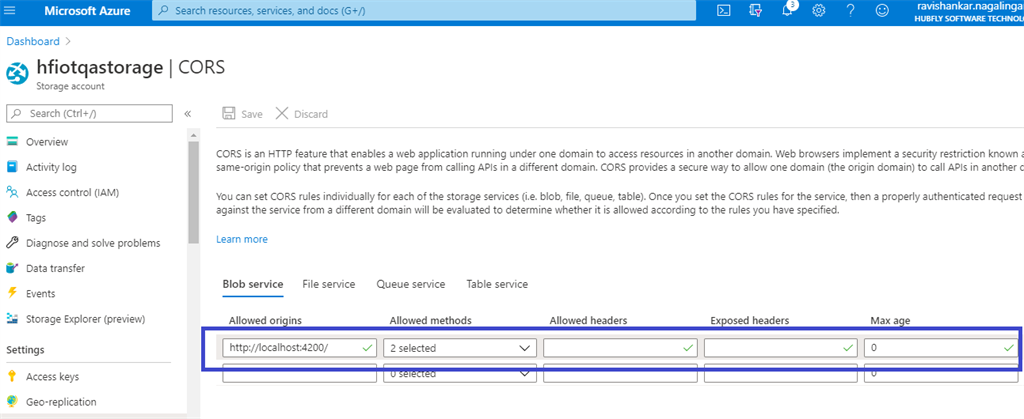Click the Dashboard breadcrumb link
This screenshot has width=1024, height=419.
(x=33, y=41)
